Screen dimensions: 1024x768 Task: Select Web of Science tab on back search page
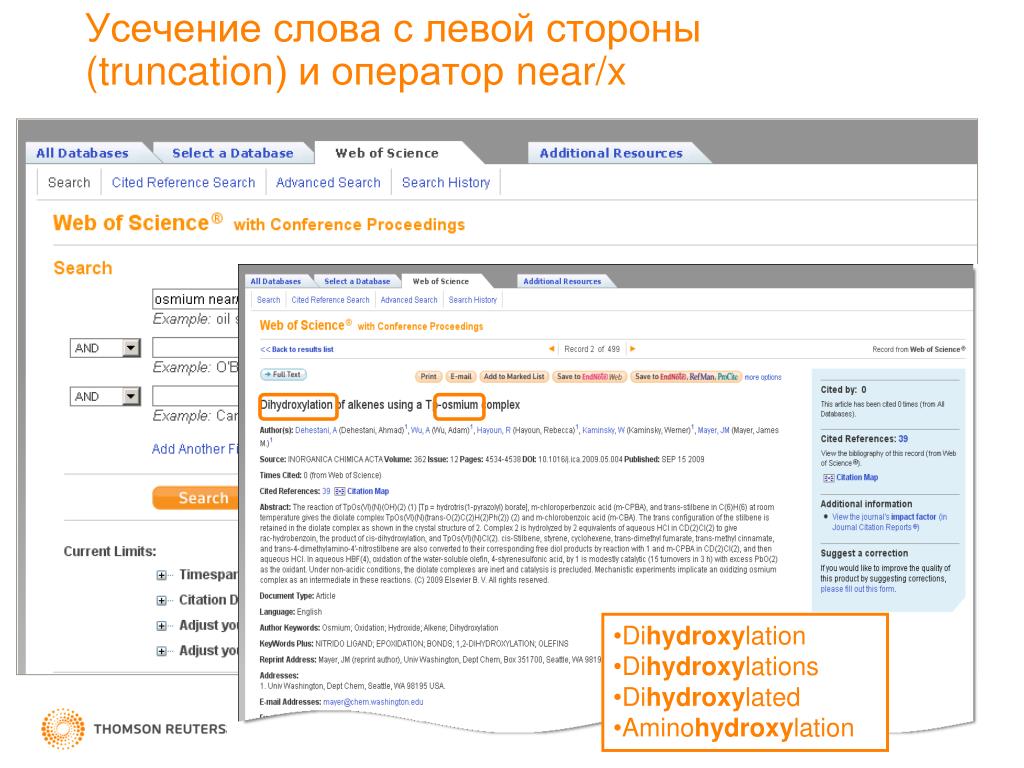387,153
